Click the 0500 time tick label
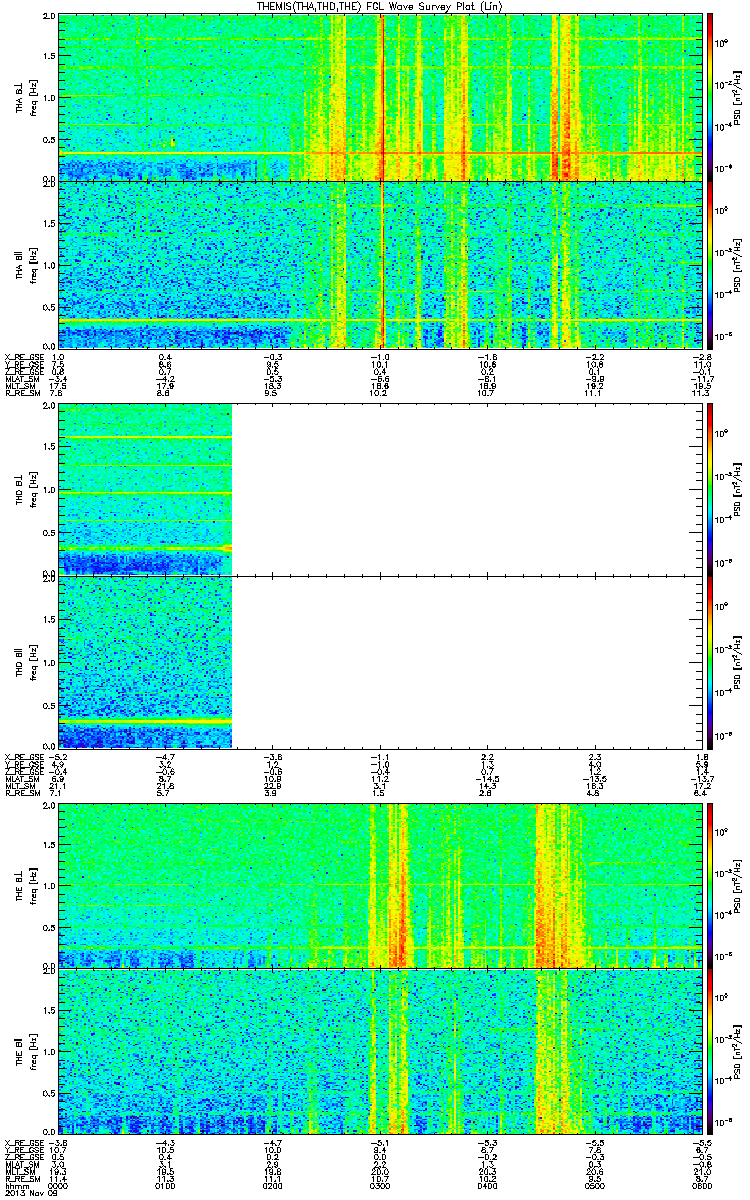The width and height of the screenshot is (750, 1200). 593,1184
